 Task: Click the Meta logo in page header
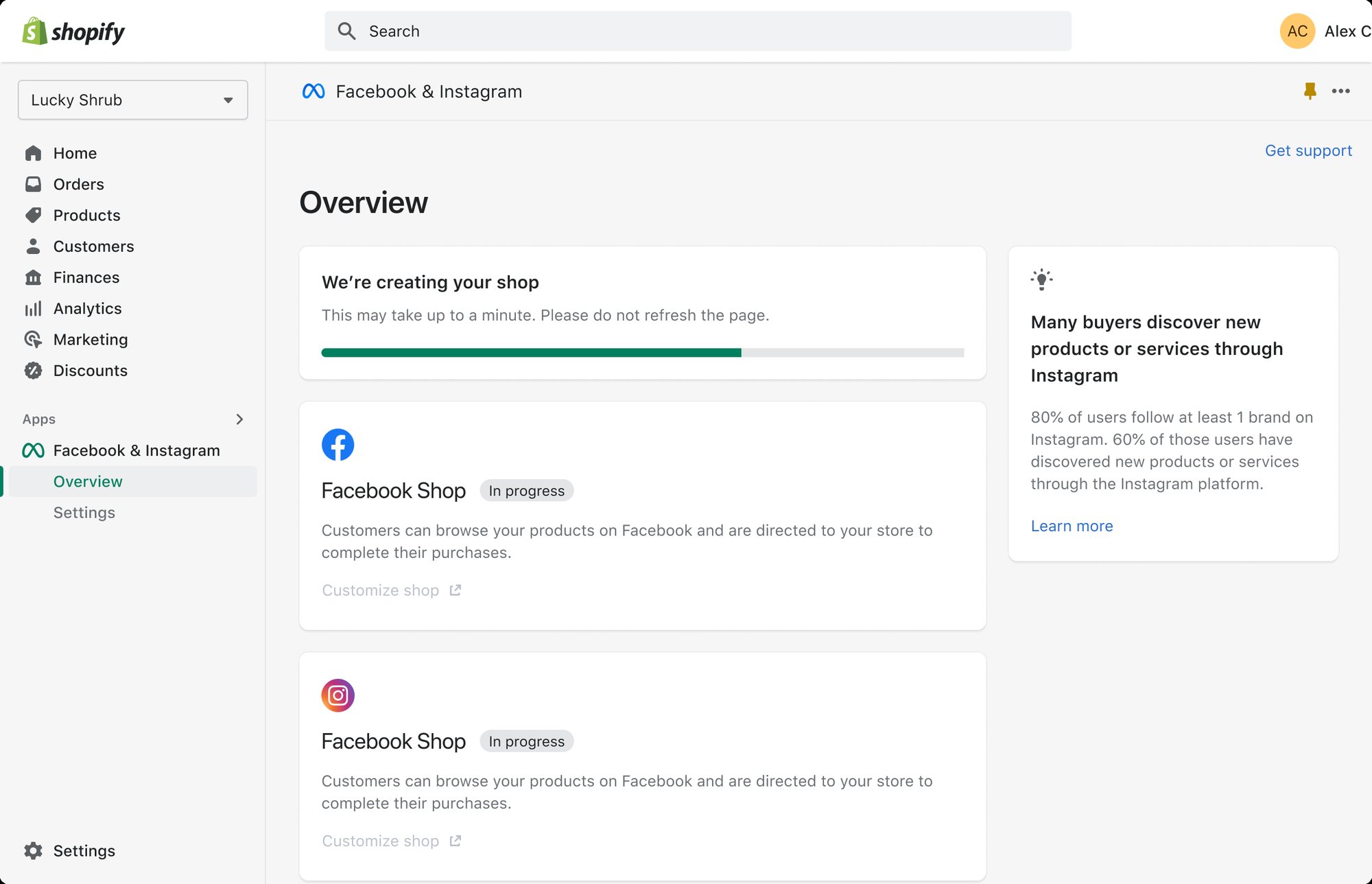click(x=314, y=91)
